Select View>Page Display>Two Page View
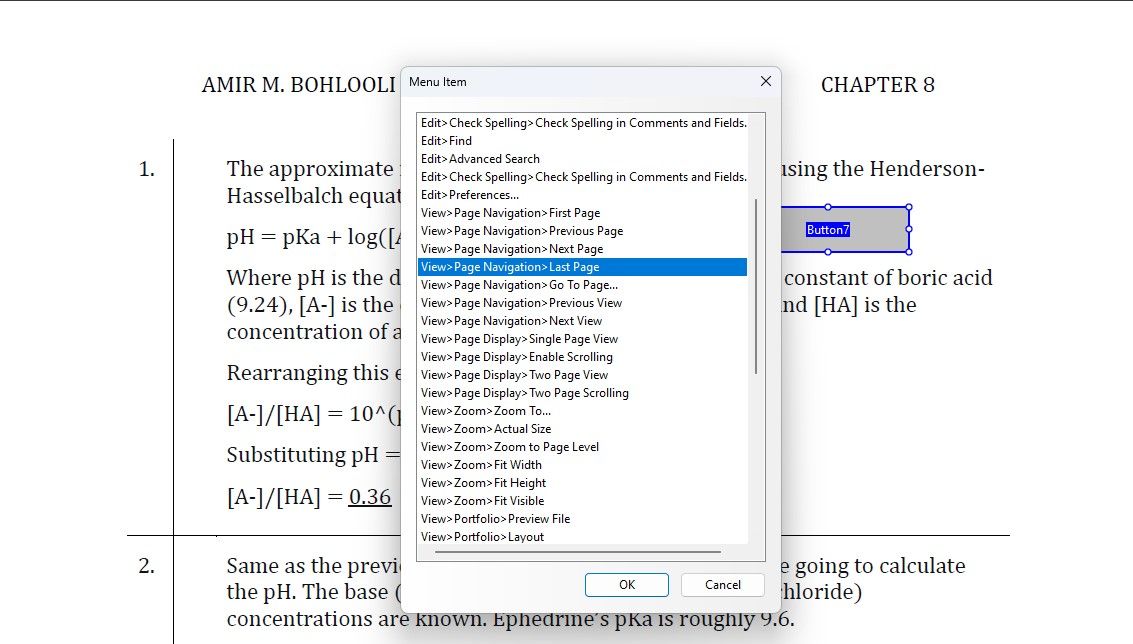The image size is (1133, 644). 582,375
